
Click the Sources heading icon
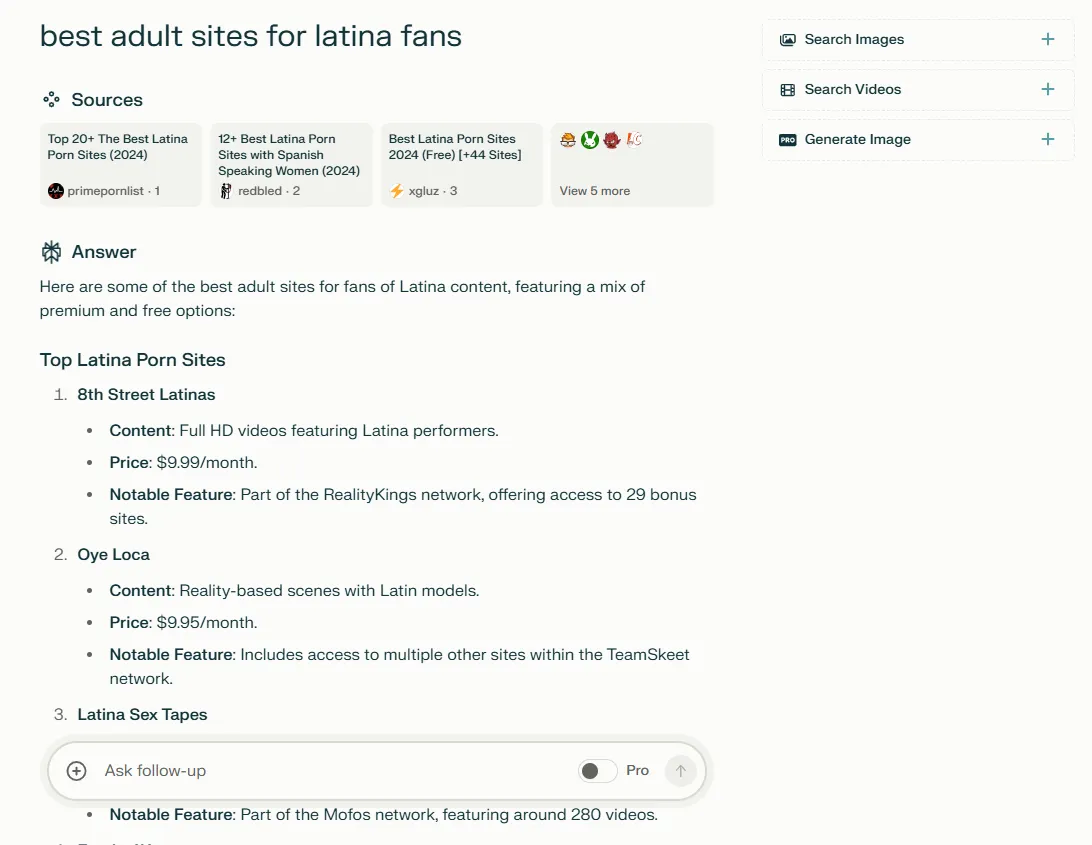tap(51, 100)
